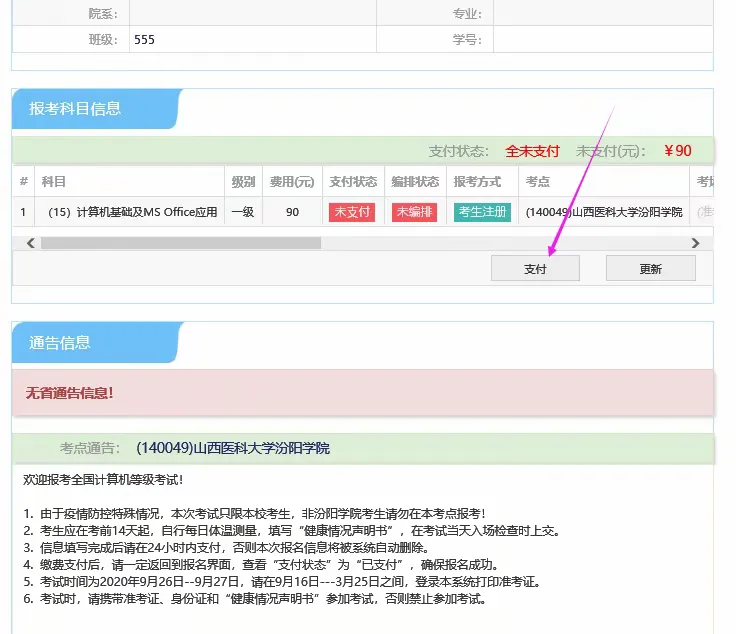Click the 费用(元) column header
Screen dimensions: 736x634
click(292, 182)
